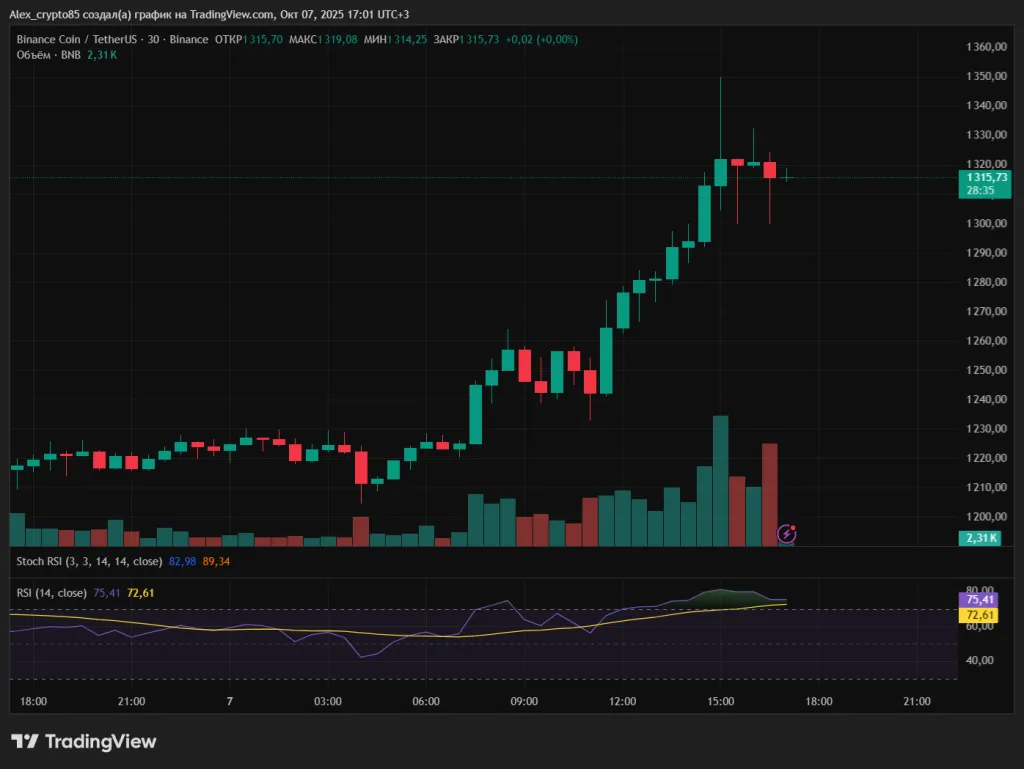Click the 15:00 time axis label
This screenshot has width=1024, height=769.
[720, 701]
